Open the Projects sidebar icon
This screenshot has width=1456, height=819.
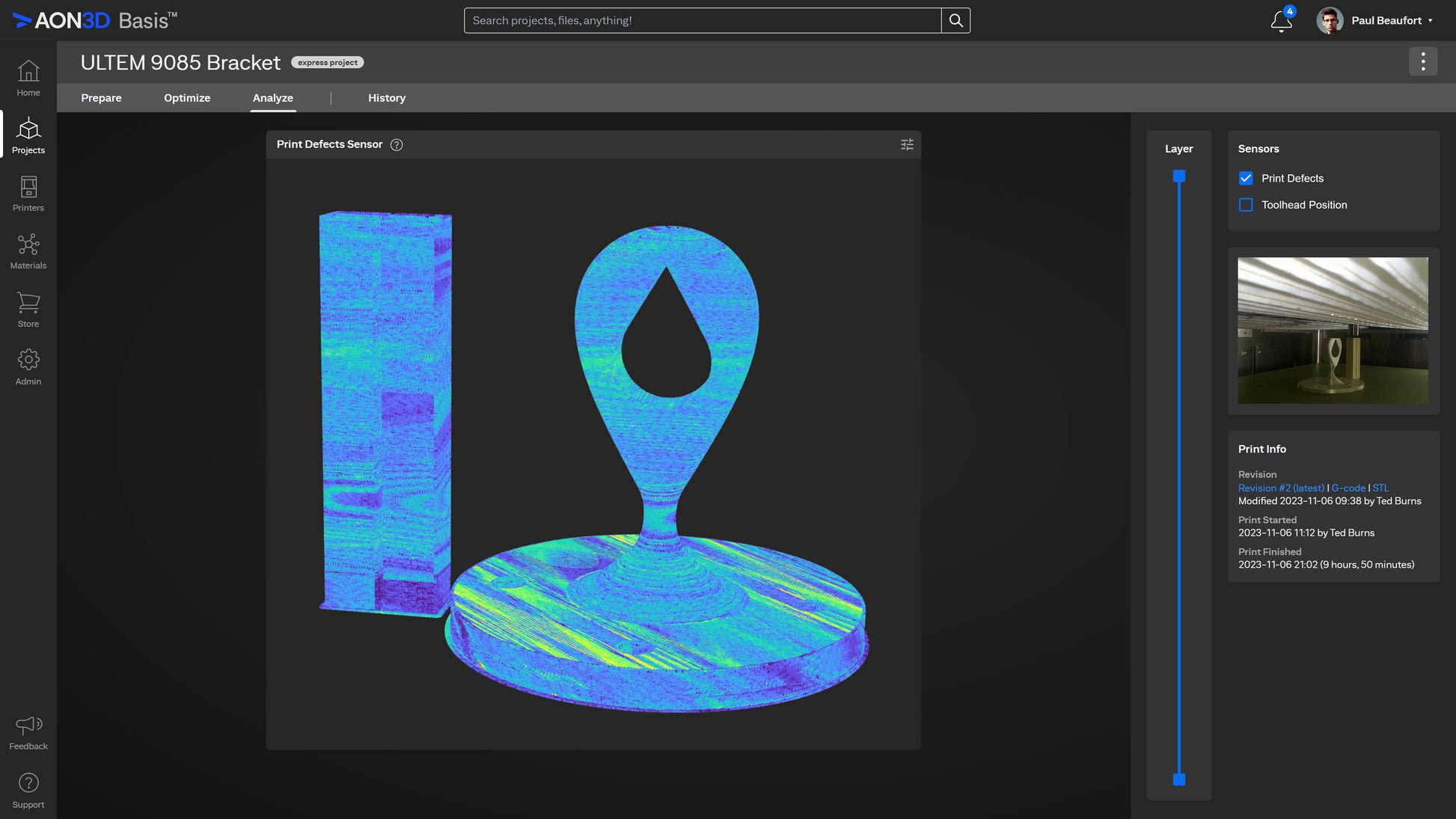pyautogui.click(x=28, y=135)
